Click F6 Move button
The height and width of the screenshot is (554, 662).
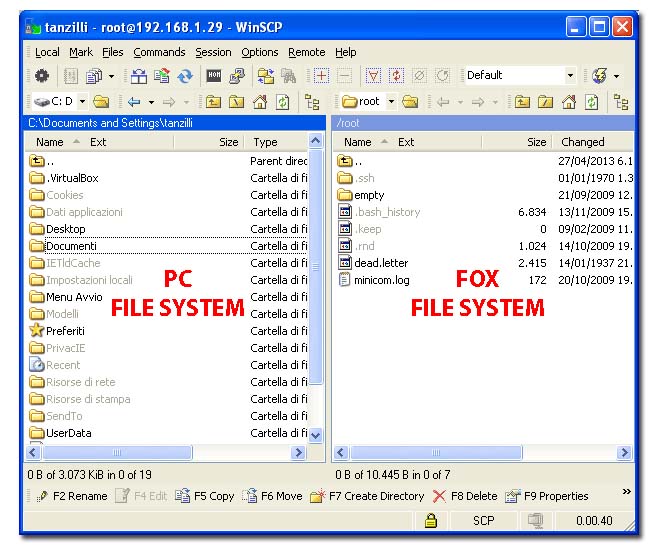272,496
